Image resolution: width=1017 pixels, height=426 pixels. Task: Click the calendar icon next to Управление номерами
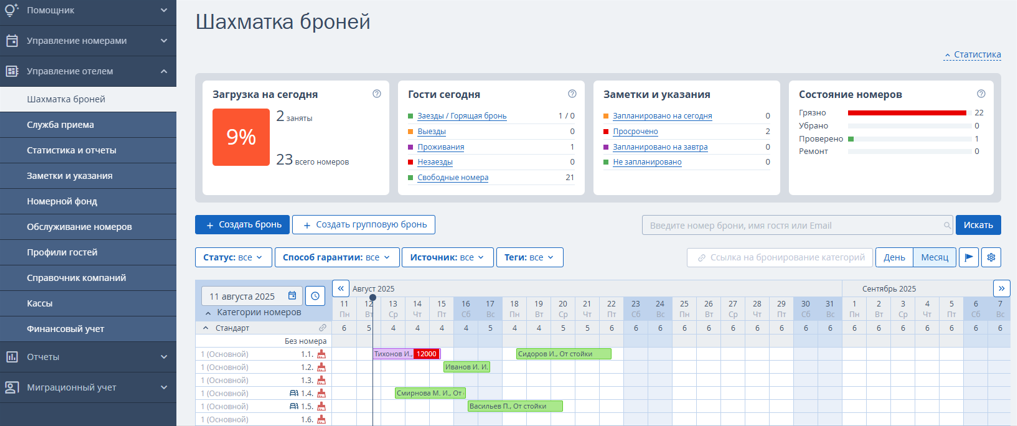pyautogui.click(x=12, y=40)
